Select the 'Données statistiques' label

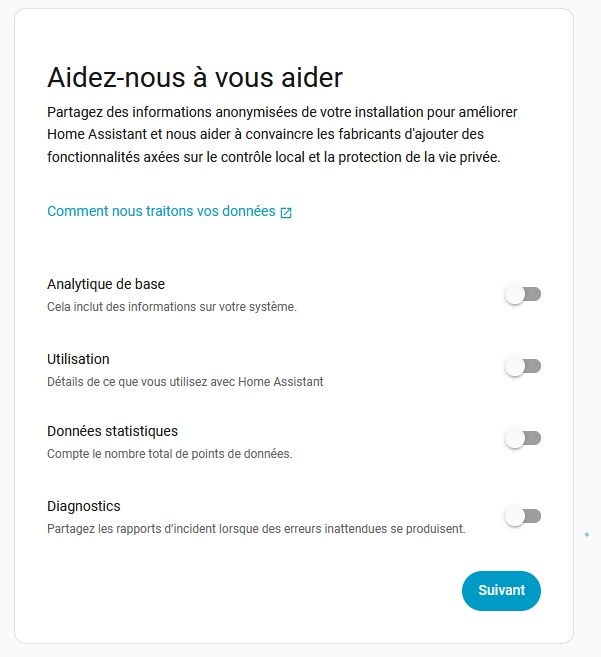coord(112,431)
